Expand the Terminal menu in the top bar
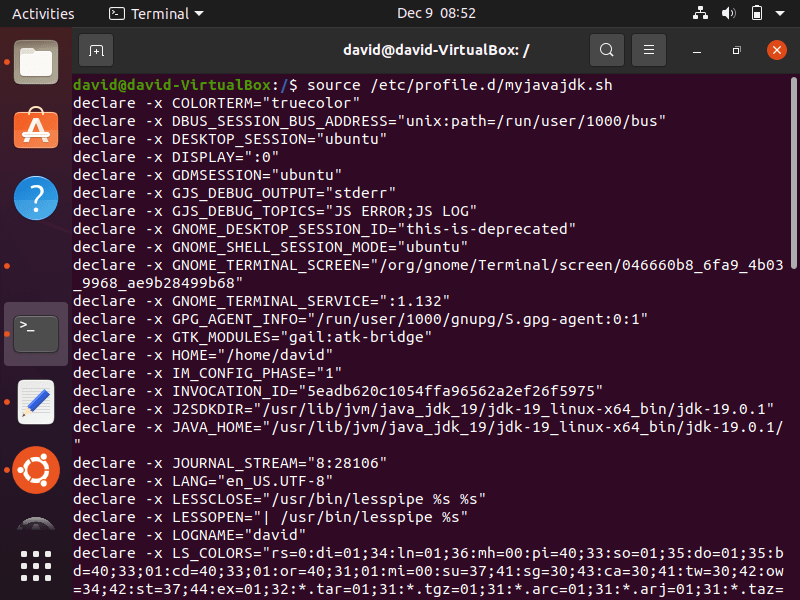 (155, 13)
